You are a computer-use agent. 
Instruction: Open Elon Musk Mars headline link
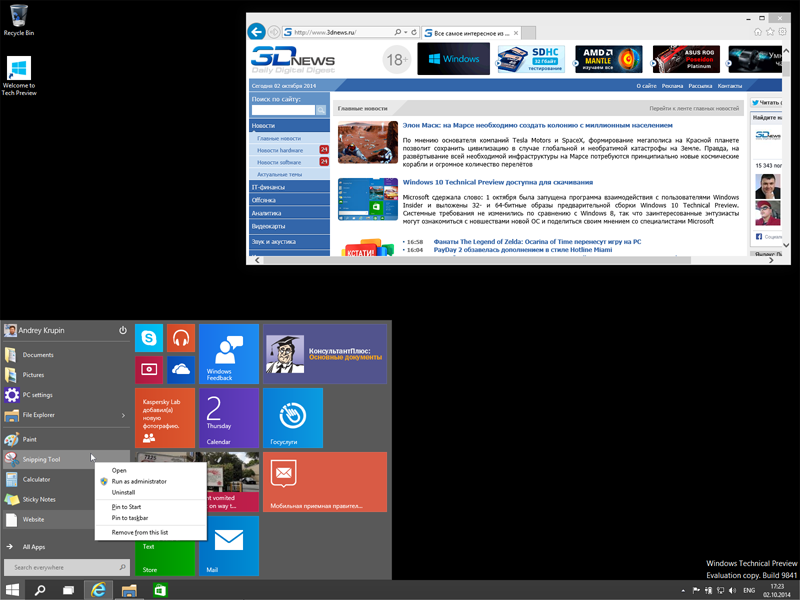(537, 125)
